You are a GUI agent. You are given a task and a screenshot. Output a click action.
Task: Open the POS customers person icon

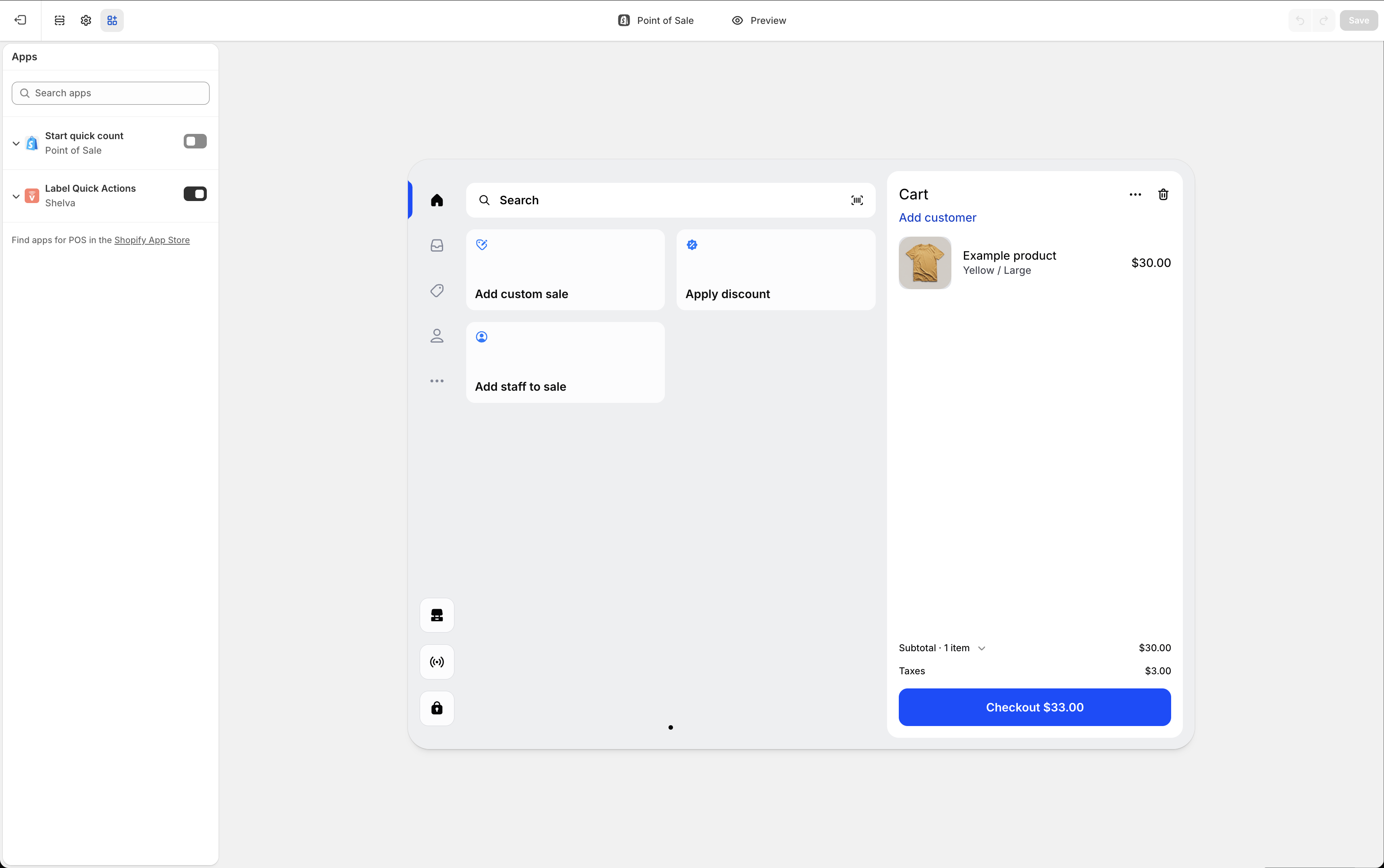437,336
